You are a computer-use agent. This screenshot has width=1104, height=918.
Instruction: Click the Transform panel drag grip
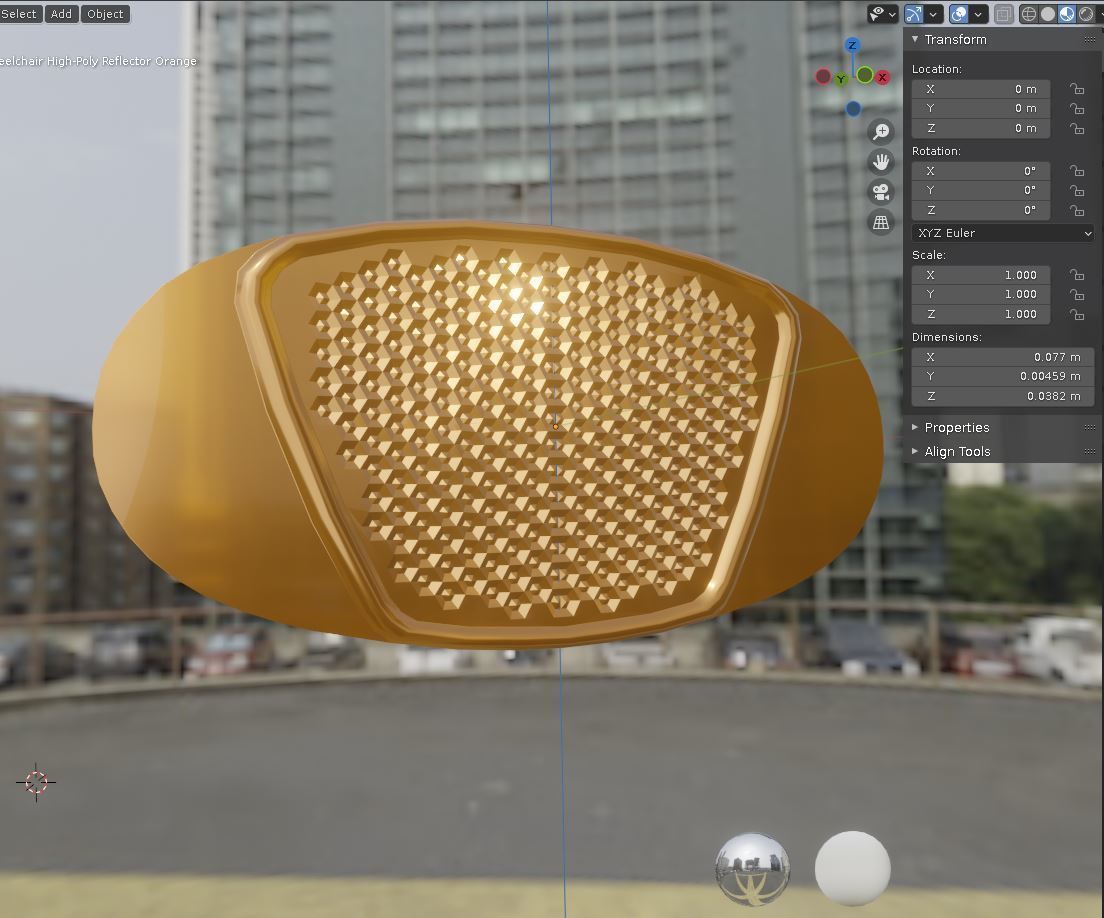[x=1090, y=40]
